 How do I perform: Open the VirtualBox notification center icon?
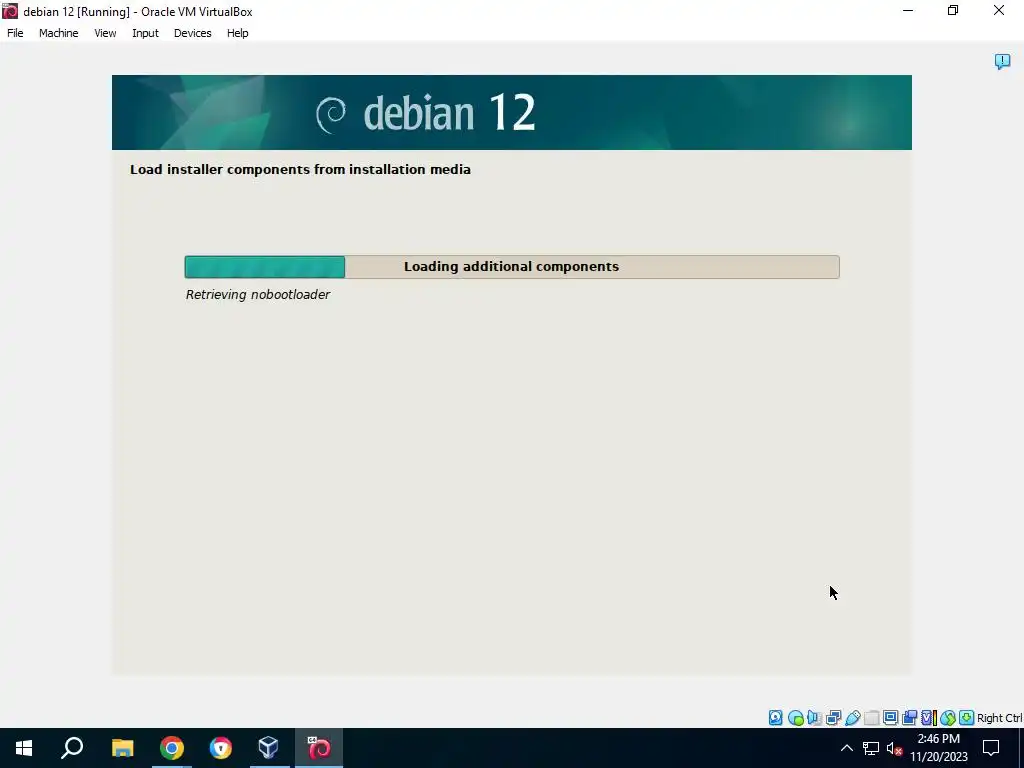pyautogui.click(x=1002, y=61)
